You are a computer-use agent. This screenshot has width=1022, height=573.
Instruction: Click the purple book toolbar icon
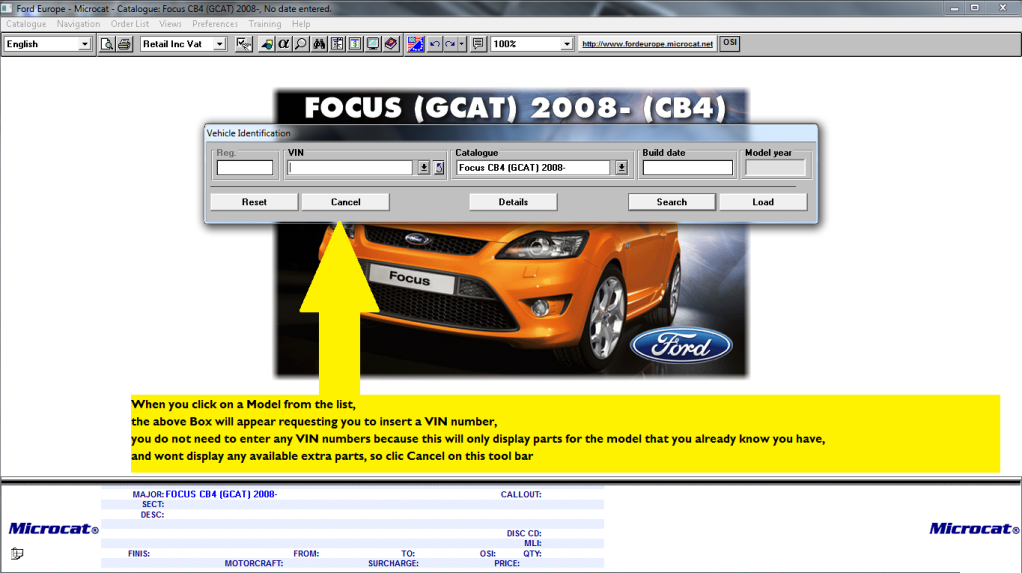390,44
